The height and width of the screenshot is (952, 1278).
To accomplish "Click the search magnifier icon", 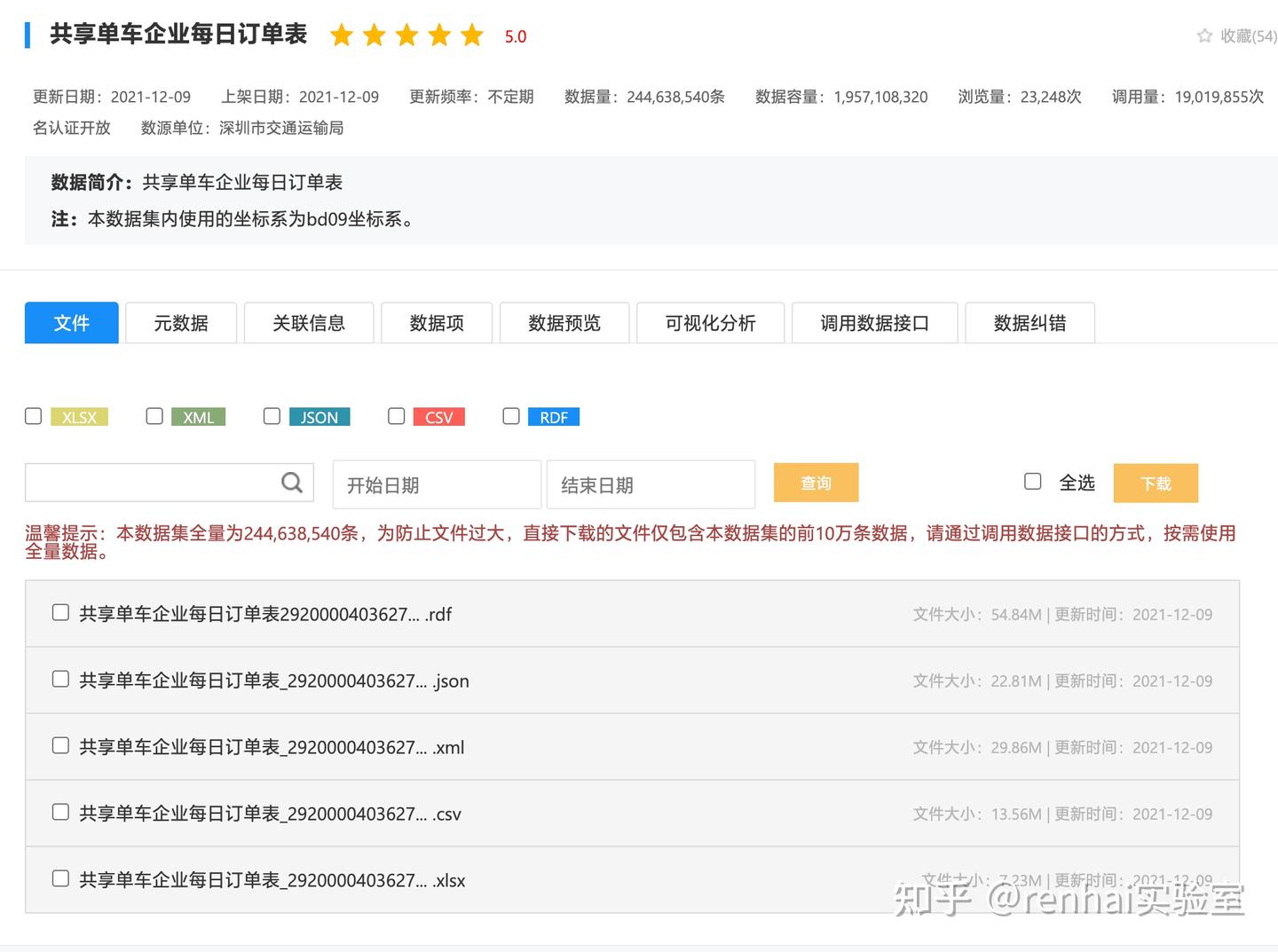I will click(291, 482).
